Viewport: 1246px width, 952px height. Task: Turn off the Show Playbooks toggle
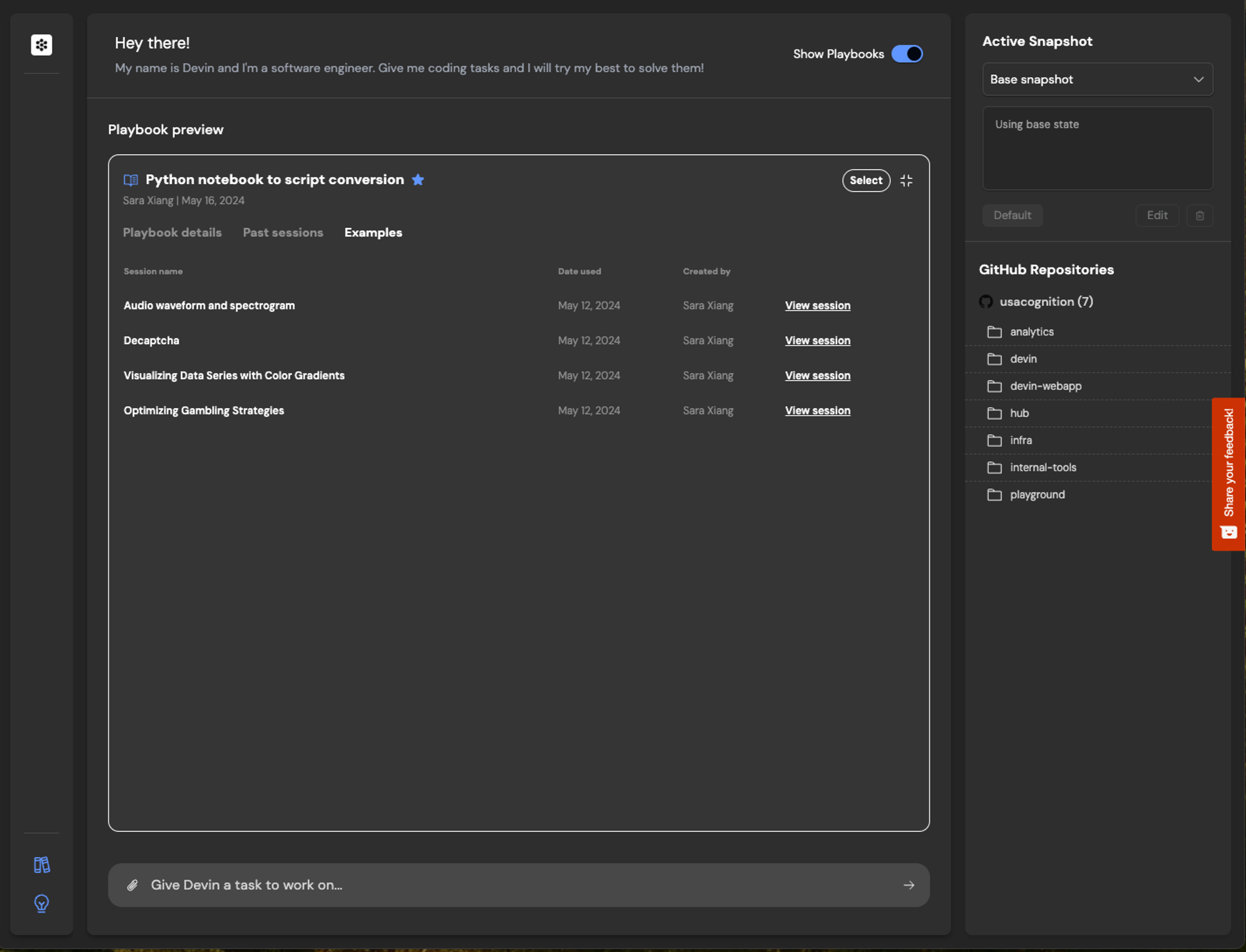(x=907, y=54)
